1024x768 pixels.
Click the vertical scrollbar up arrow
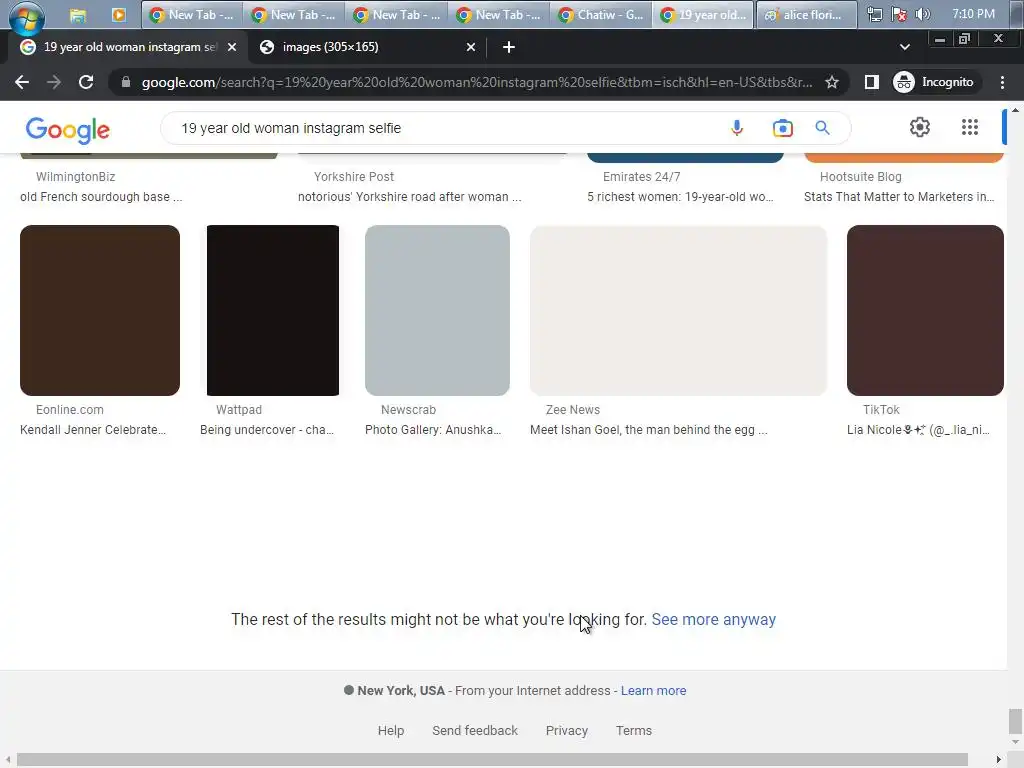[x=1015, y=110]
